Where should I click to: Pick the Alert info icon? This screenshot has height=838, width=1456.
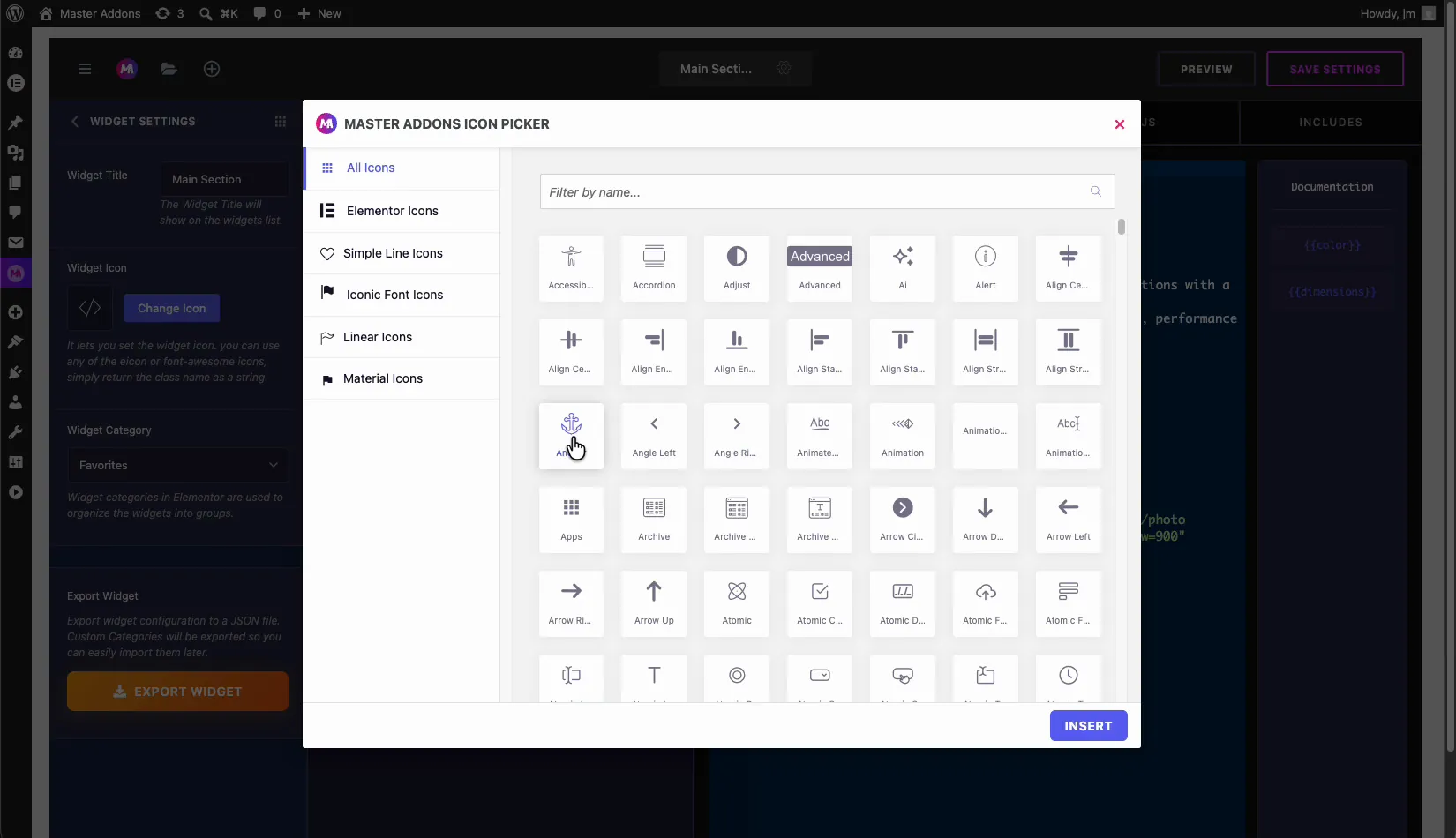986,268
